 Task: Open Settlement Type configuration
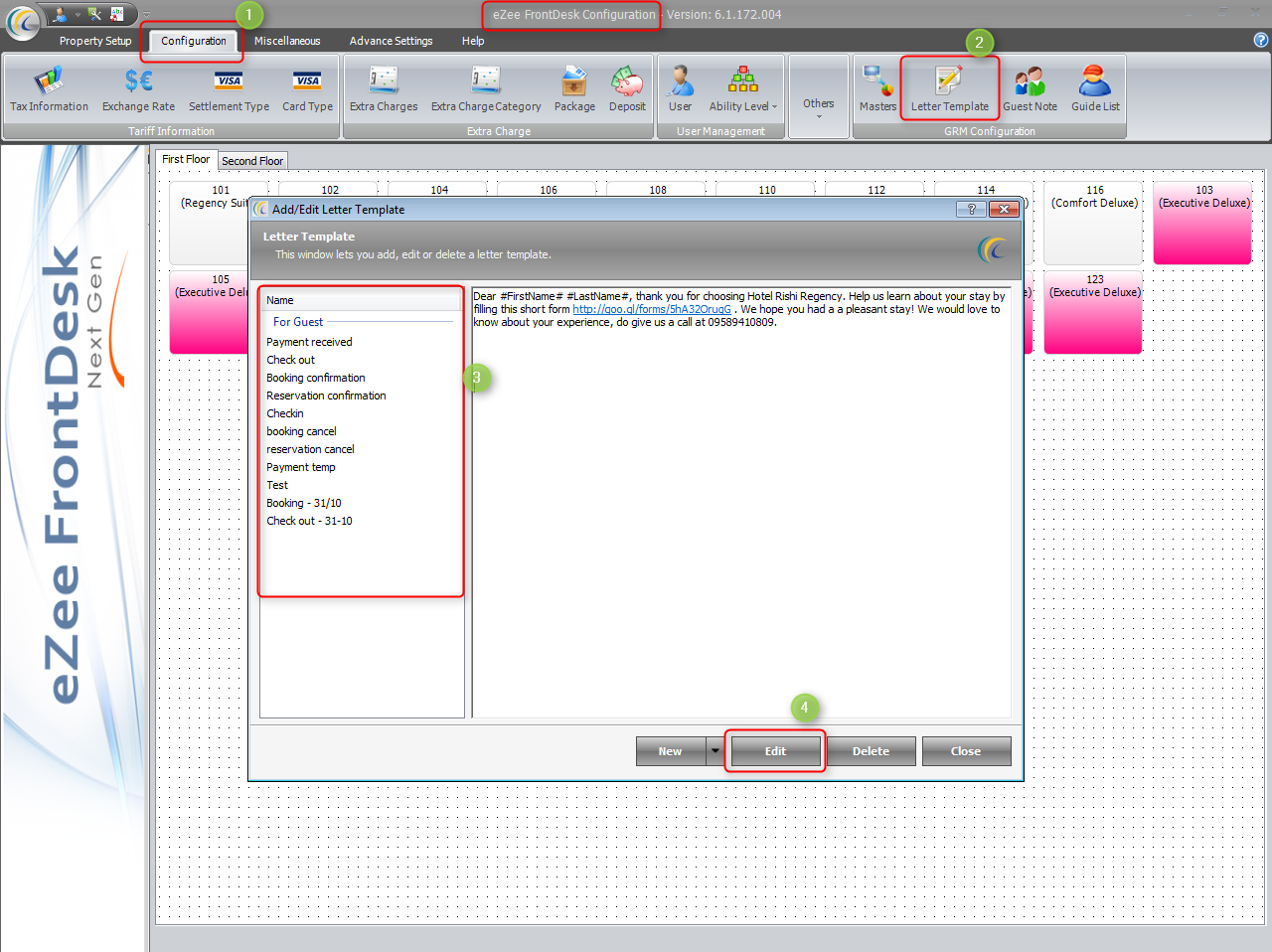tap(229, 89)
